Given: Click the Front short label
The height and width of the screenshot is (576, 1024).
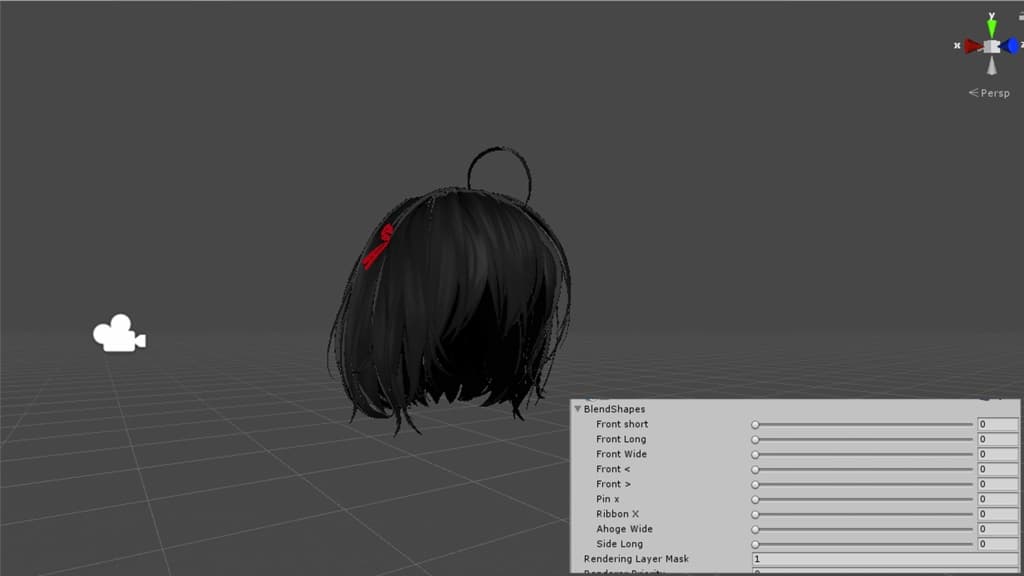Looking at the screenshot, I should coord(622,424).
